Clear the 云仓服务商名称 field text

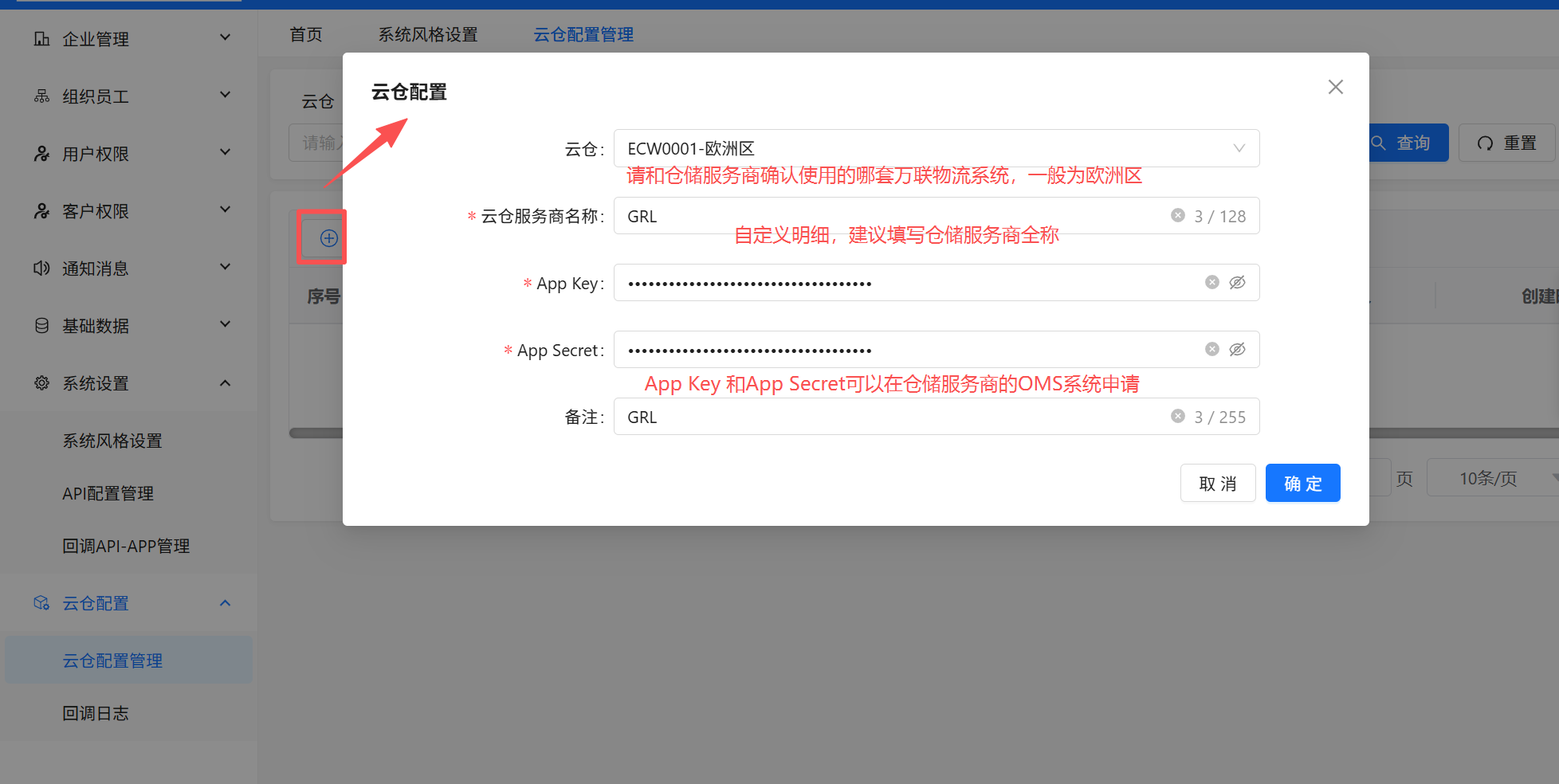click(1177, 215)
